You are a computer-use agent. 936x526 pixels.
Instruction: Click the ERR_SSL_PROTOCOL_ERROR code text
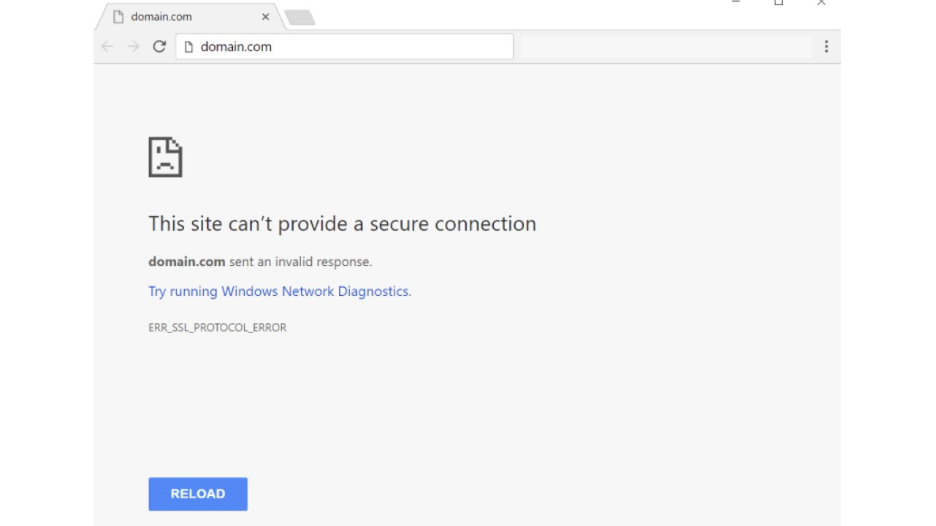(x=217, y=328)
